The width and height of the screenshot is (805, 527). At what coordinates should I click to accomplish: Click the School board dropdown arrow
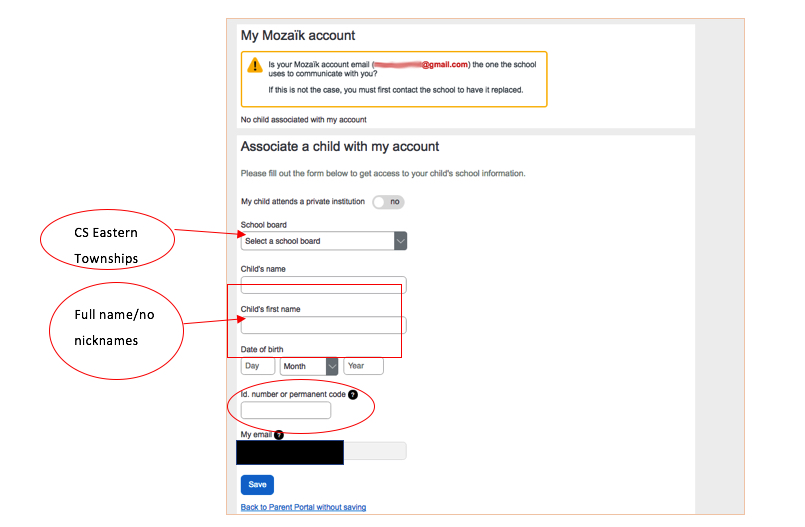pos(400,241)
